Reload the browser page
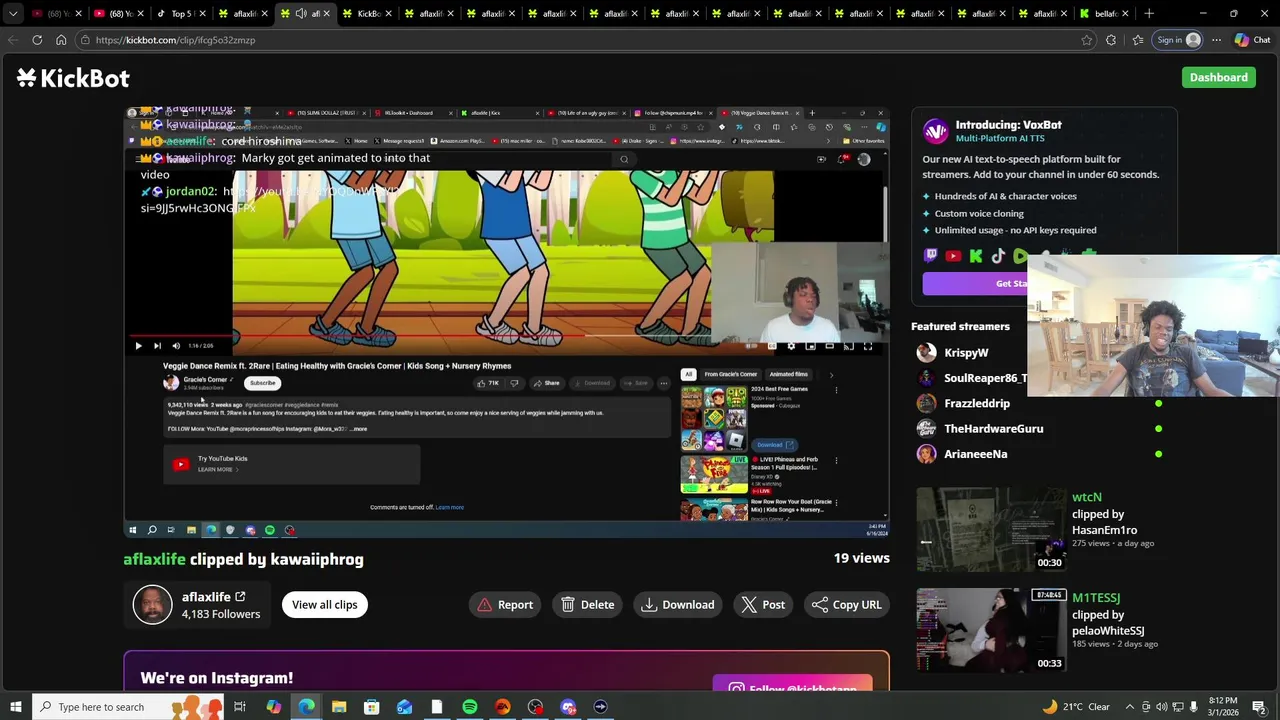 37,40
